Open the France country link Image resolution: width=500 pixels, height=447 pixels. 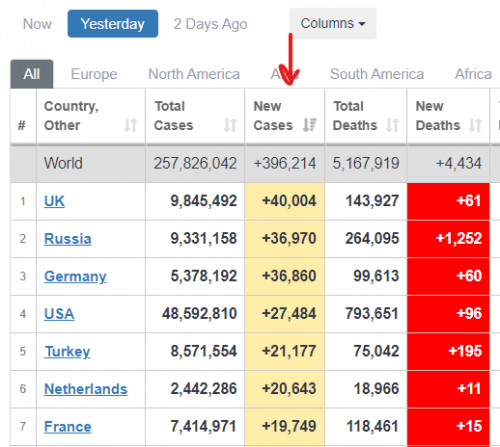tap(68, 426)
